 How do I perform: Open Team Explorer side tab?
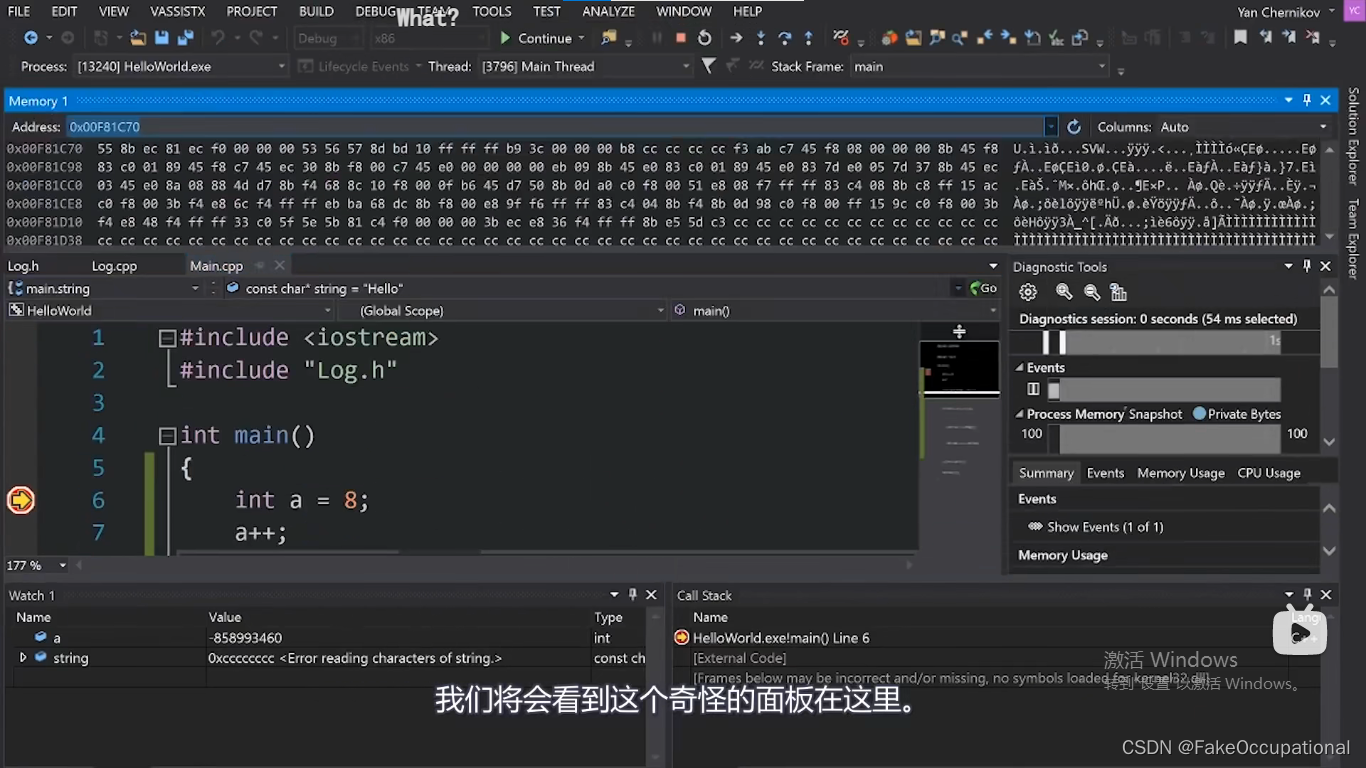click(x=1353, y=238)
